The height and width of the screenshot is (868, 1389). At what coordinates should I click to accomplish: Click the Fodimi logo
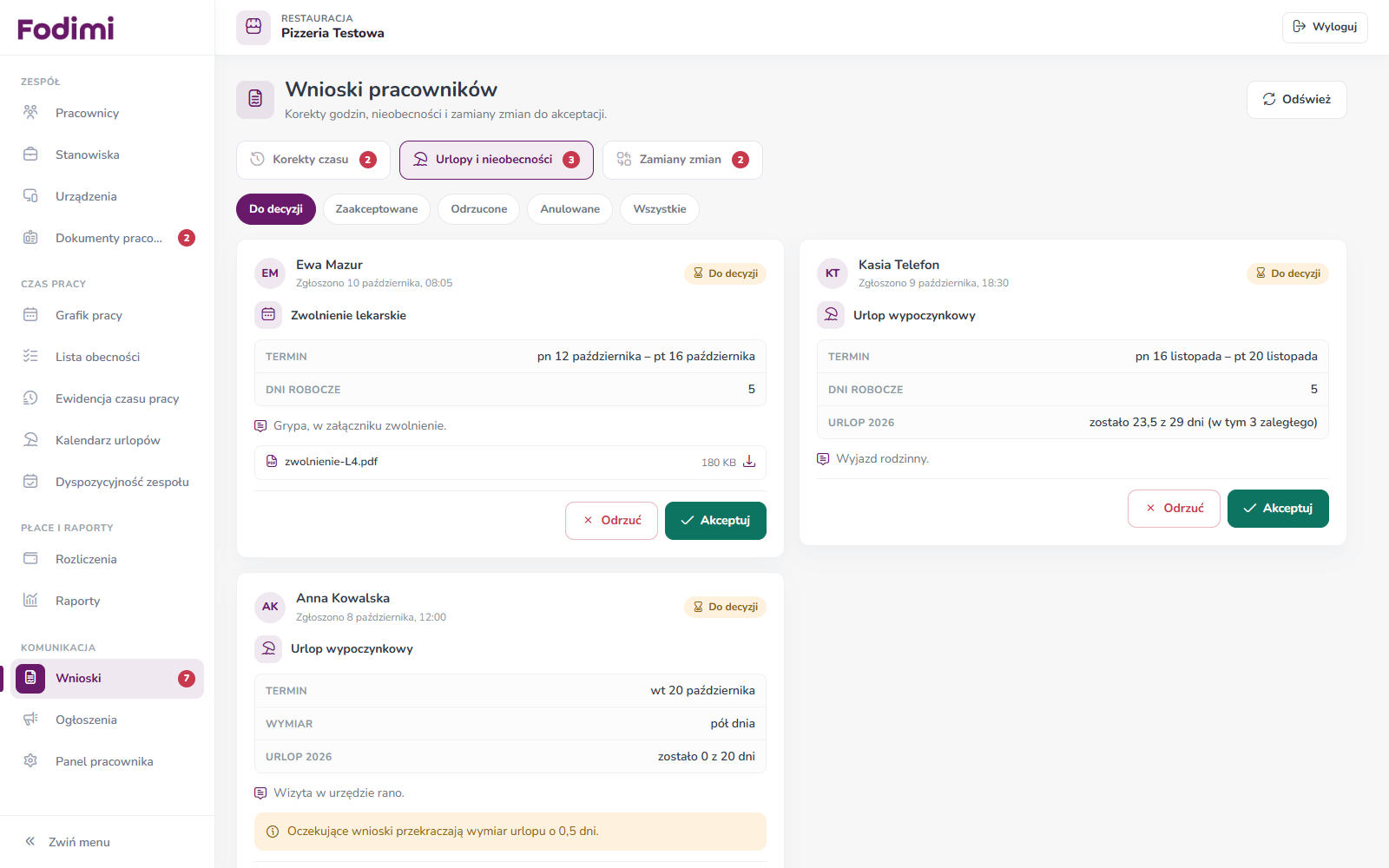click(x=66, y=29)
